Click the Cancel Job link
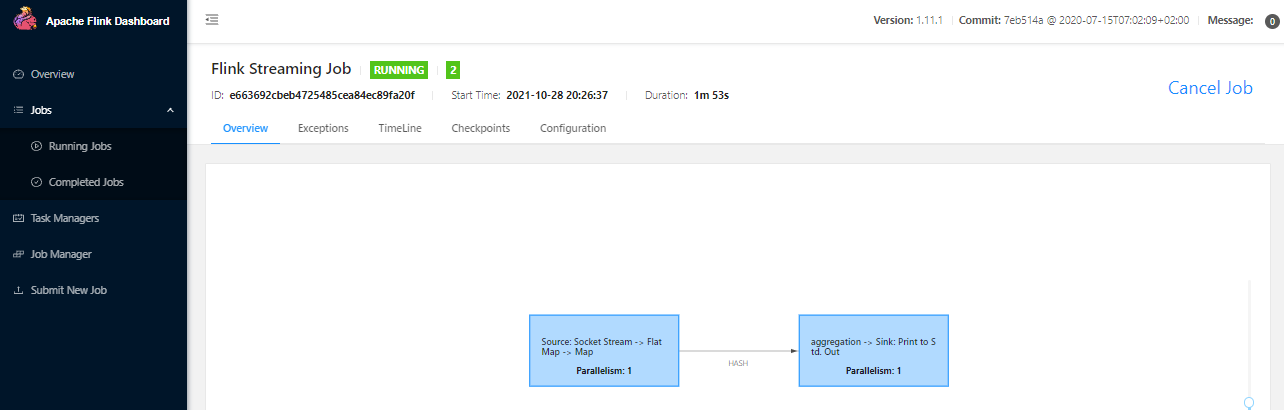Image resolution: width=1284 pixels, height=410 pixels. coord(1210,88)
